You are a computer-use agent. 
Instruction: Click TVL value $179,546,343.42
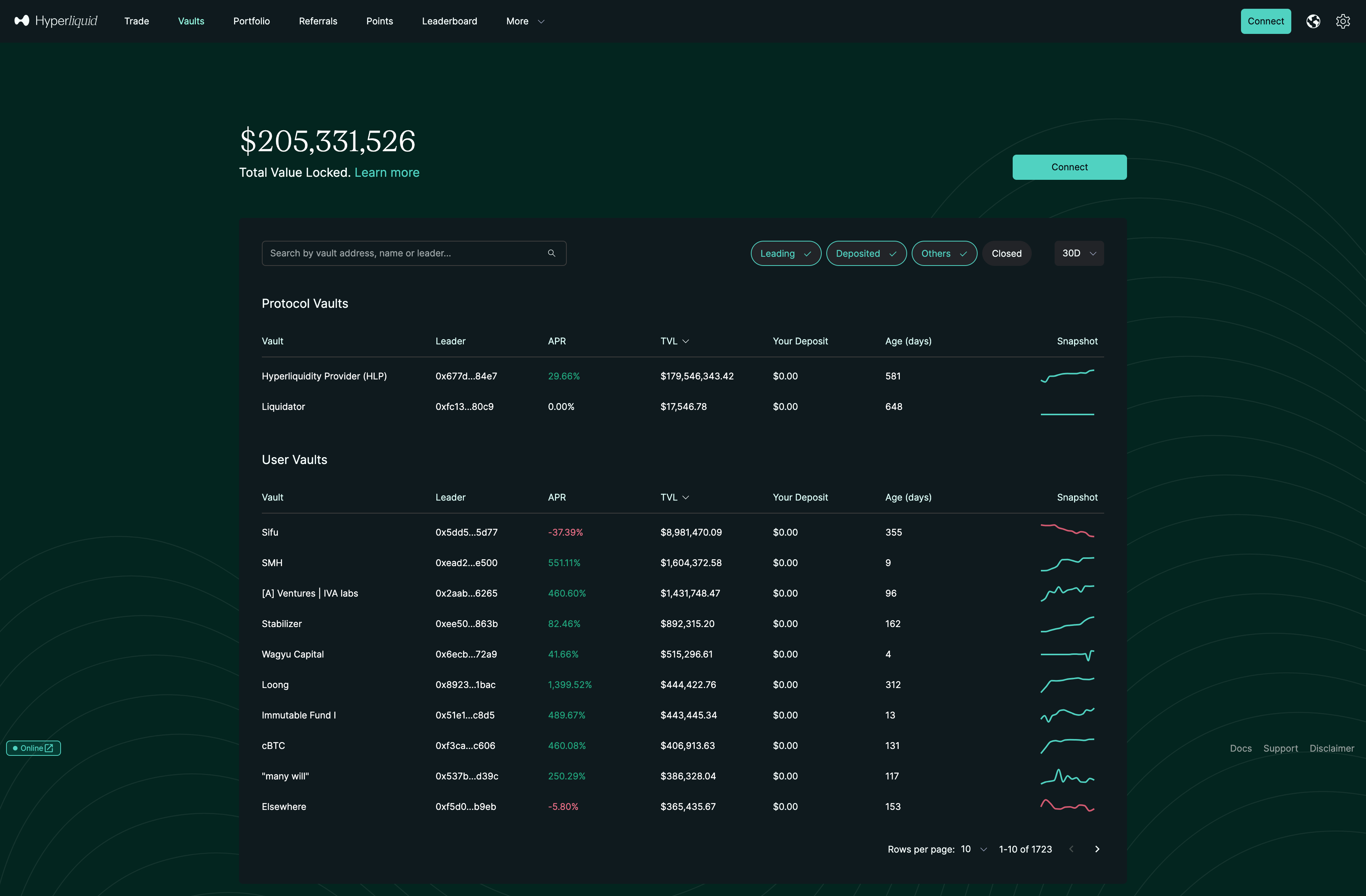697,376
